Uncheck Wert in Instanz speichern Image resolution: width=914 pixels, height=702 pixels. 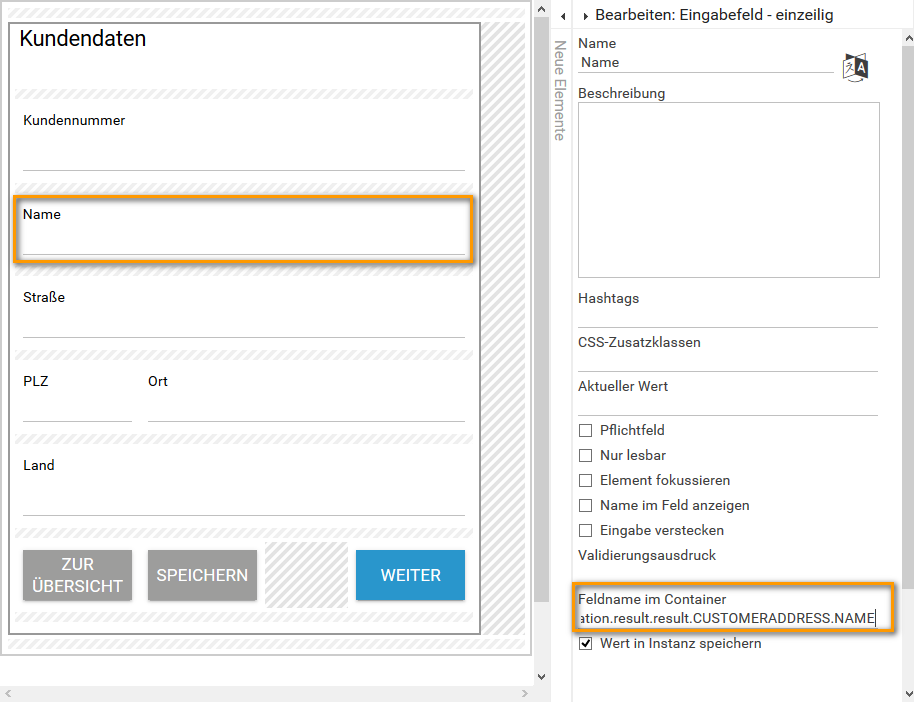pos(586,644)
